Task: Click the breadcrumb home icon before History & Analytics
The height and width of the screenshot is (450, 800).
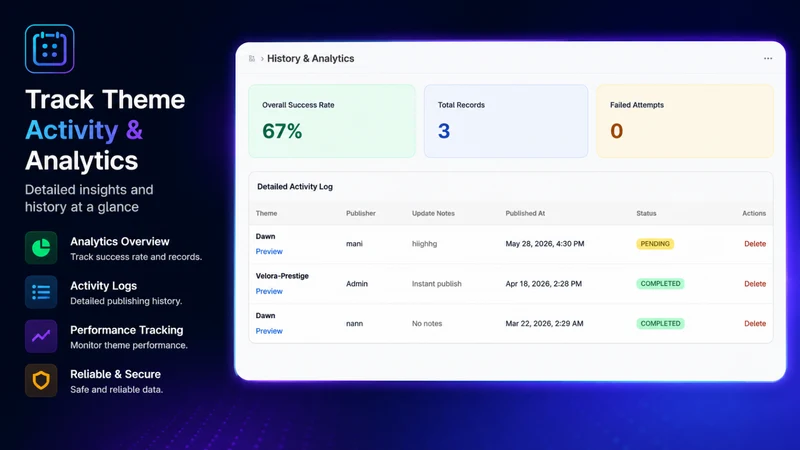Action: (x=252, y=59)
